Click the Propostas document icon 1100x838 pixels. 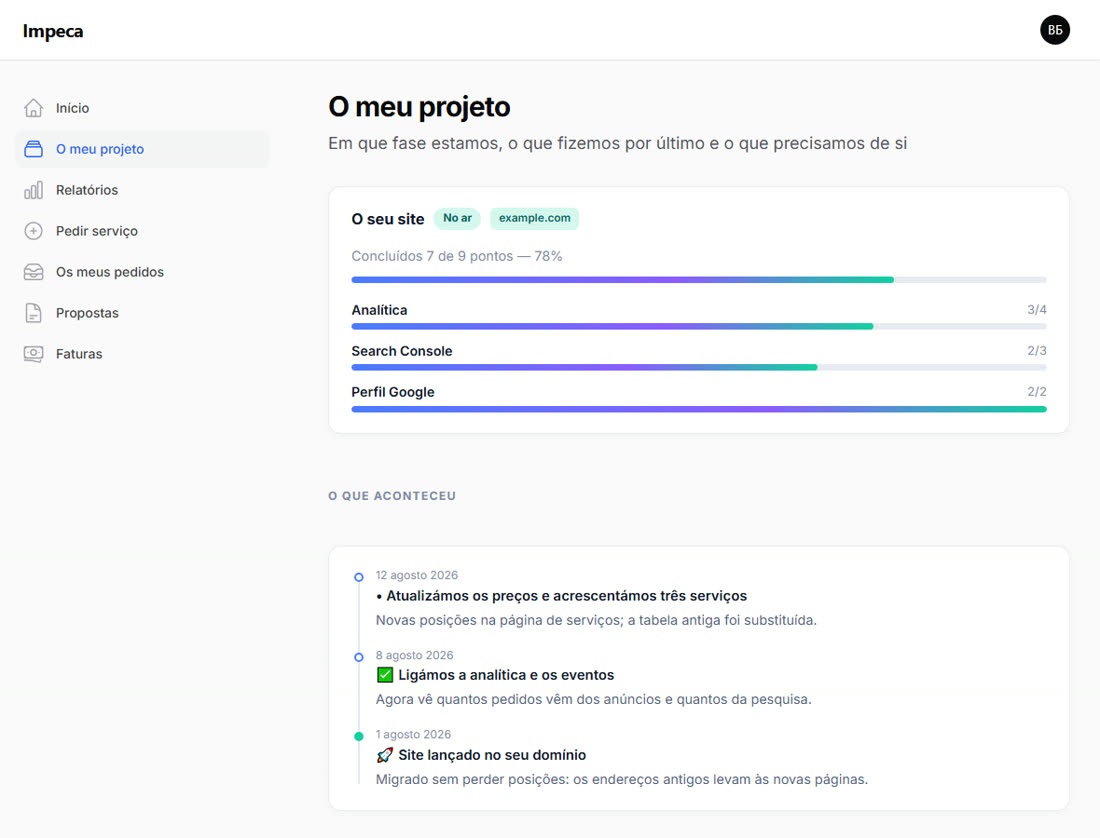(33, 313)
